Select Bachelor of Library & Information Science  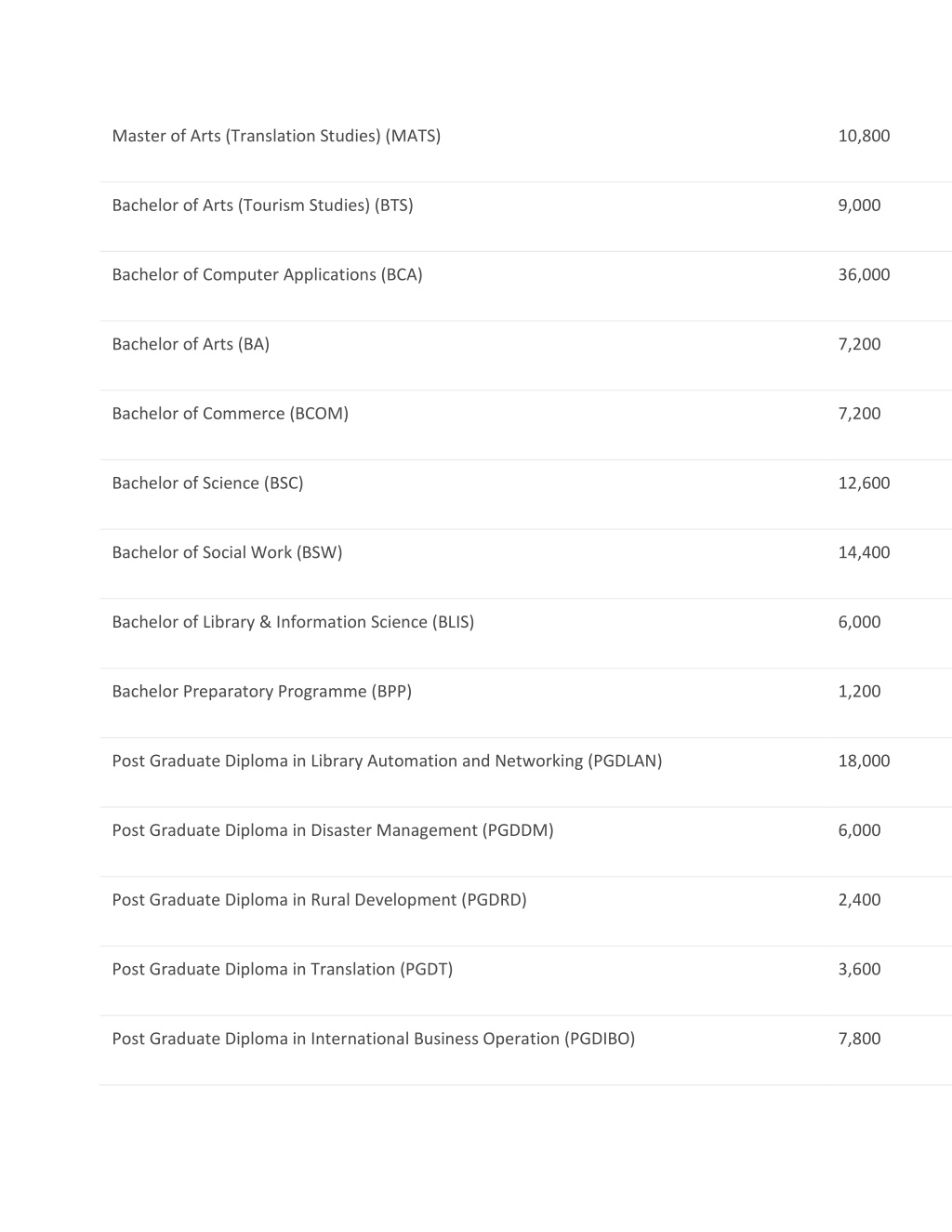293,622
